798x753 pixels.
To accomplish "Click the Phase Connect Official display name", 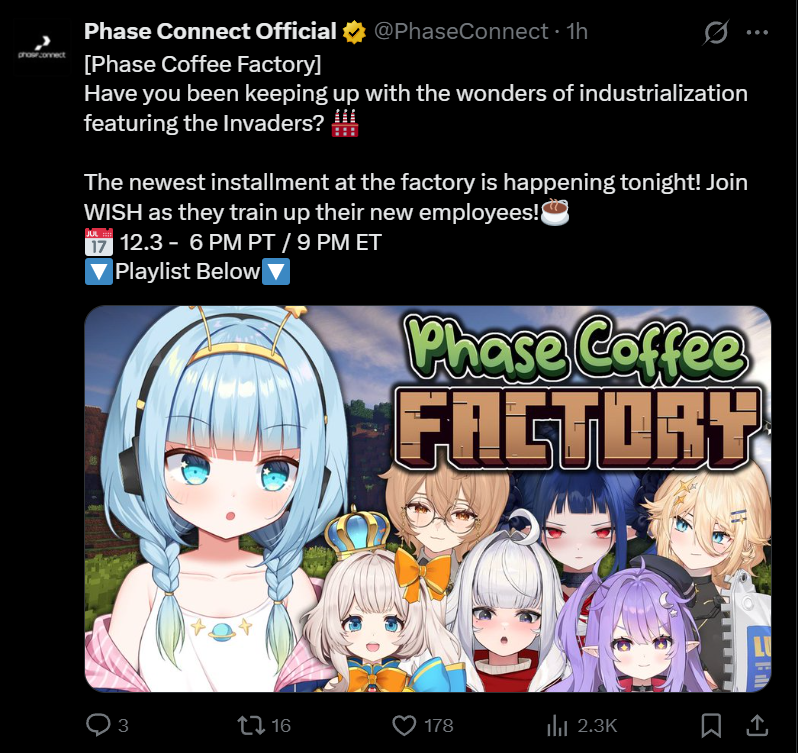I will 210,32.
